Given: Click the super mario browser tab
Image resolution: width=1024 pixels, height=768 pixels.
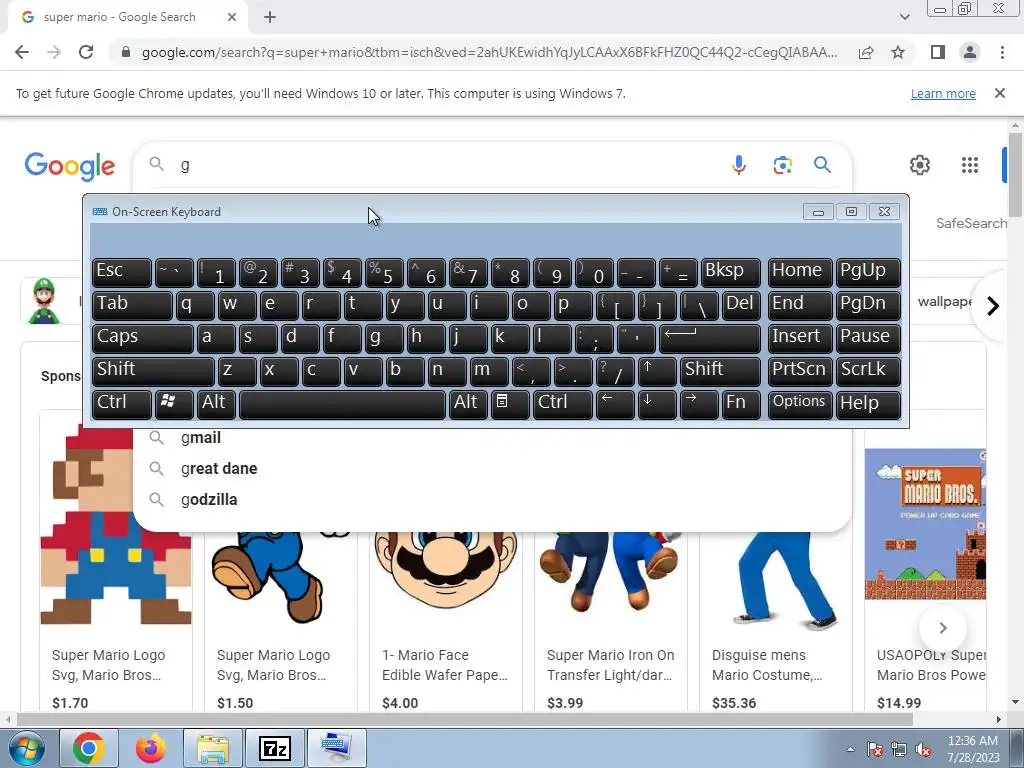Looking at the screenshot, I should tap(128, 17).
